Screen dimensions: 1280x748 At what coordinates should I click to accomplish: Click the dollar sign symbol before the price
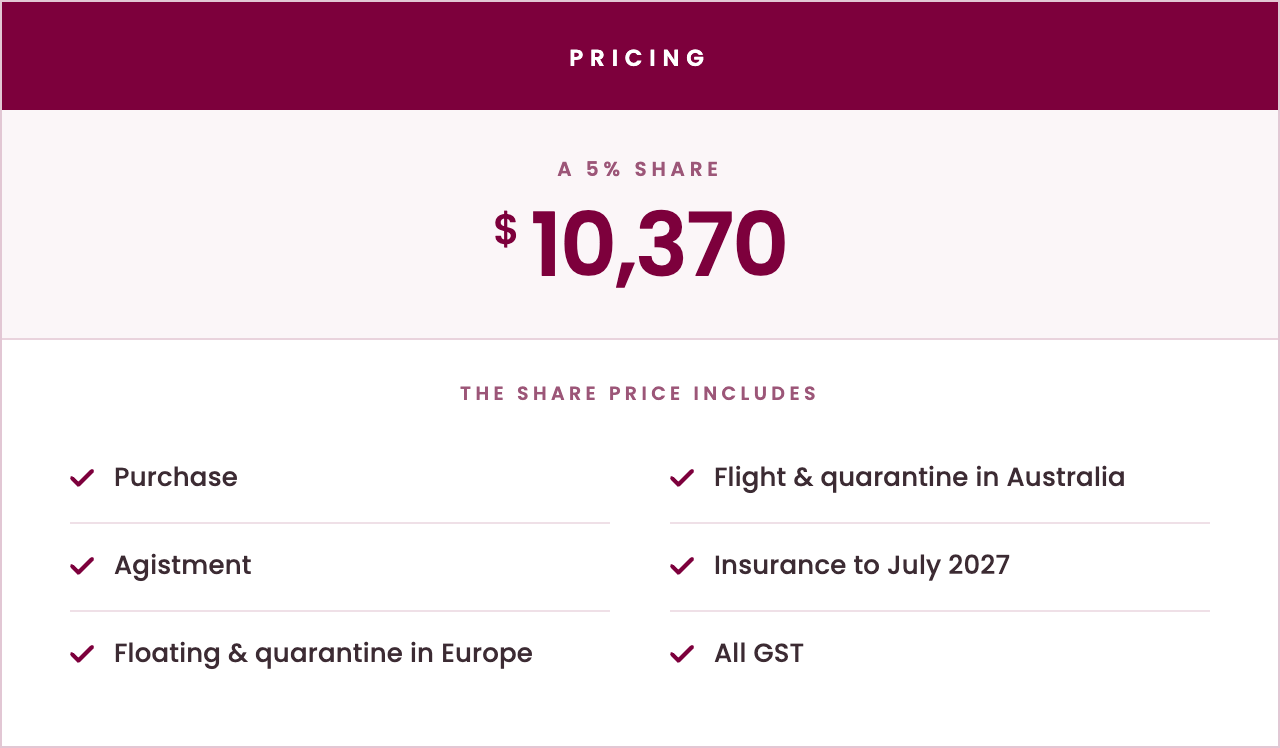click(506, 229)
